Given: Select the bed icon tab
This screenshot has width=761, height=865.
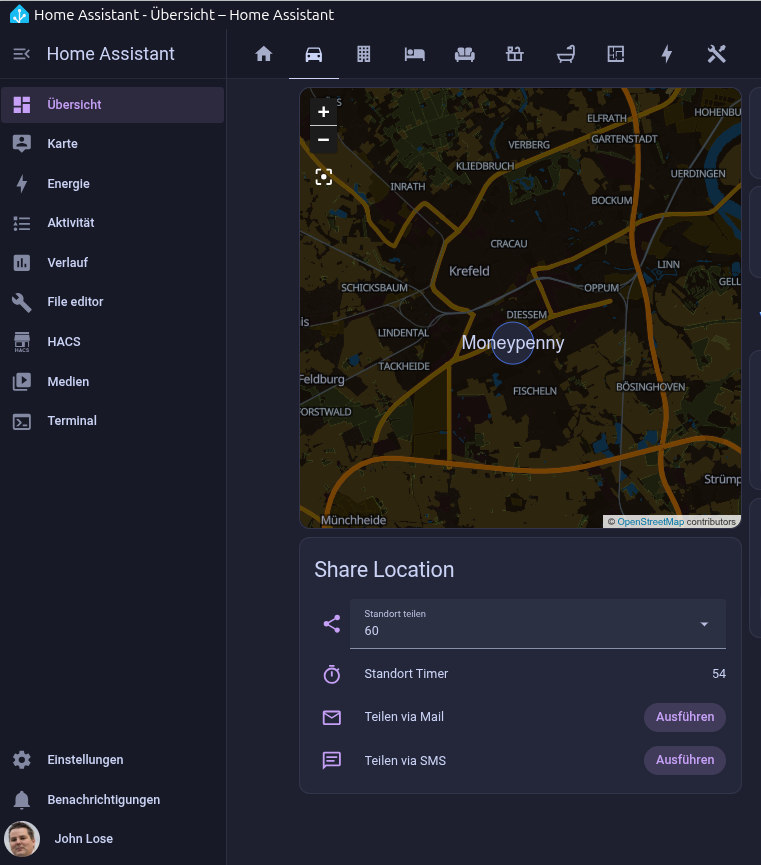Looking at the screenshot, I should pyautogui.click(x=414, y=54).
